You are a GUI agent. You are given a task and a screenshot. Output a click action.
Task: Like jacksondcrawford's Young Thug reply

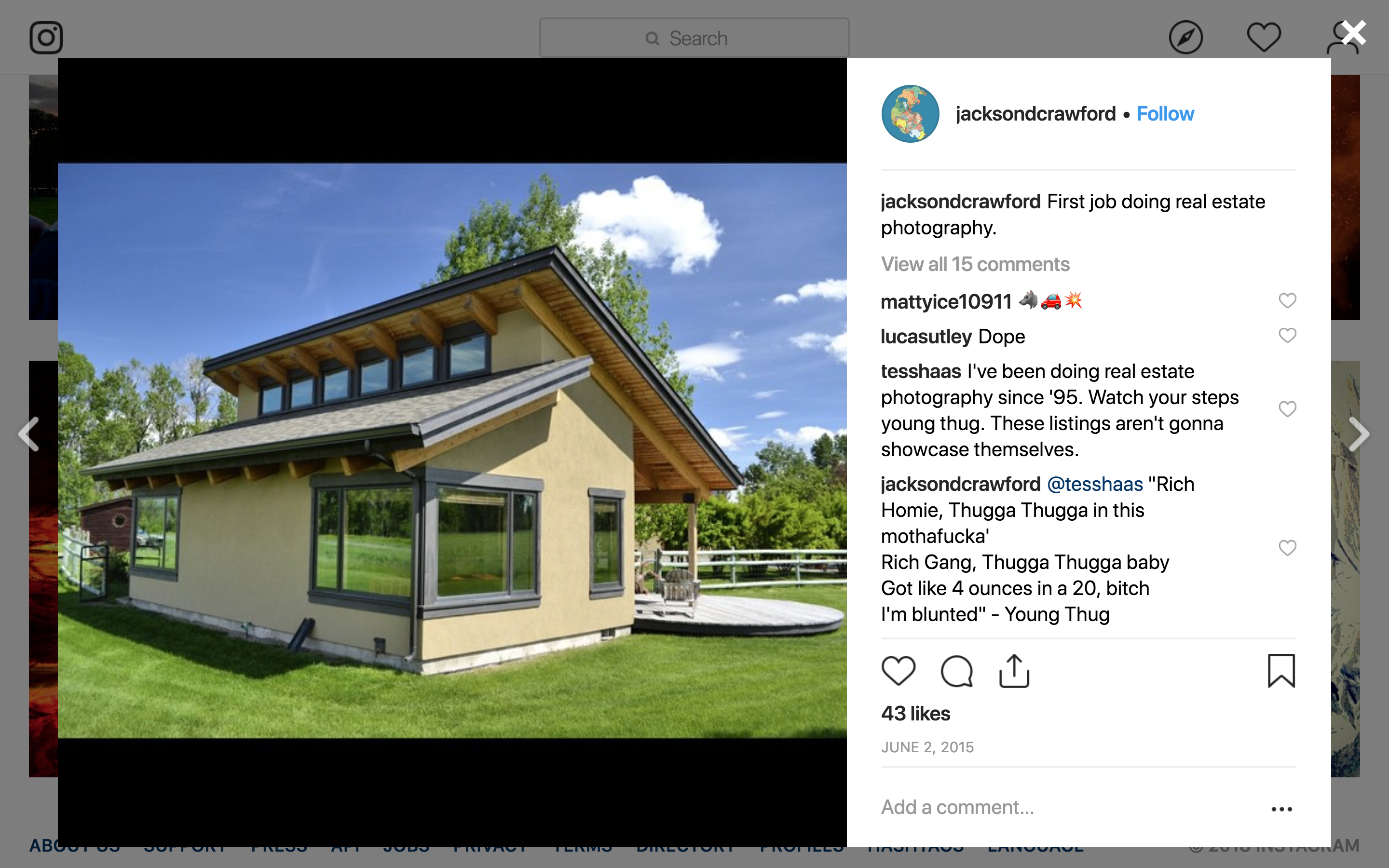coord(1287,548)
